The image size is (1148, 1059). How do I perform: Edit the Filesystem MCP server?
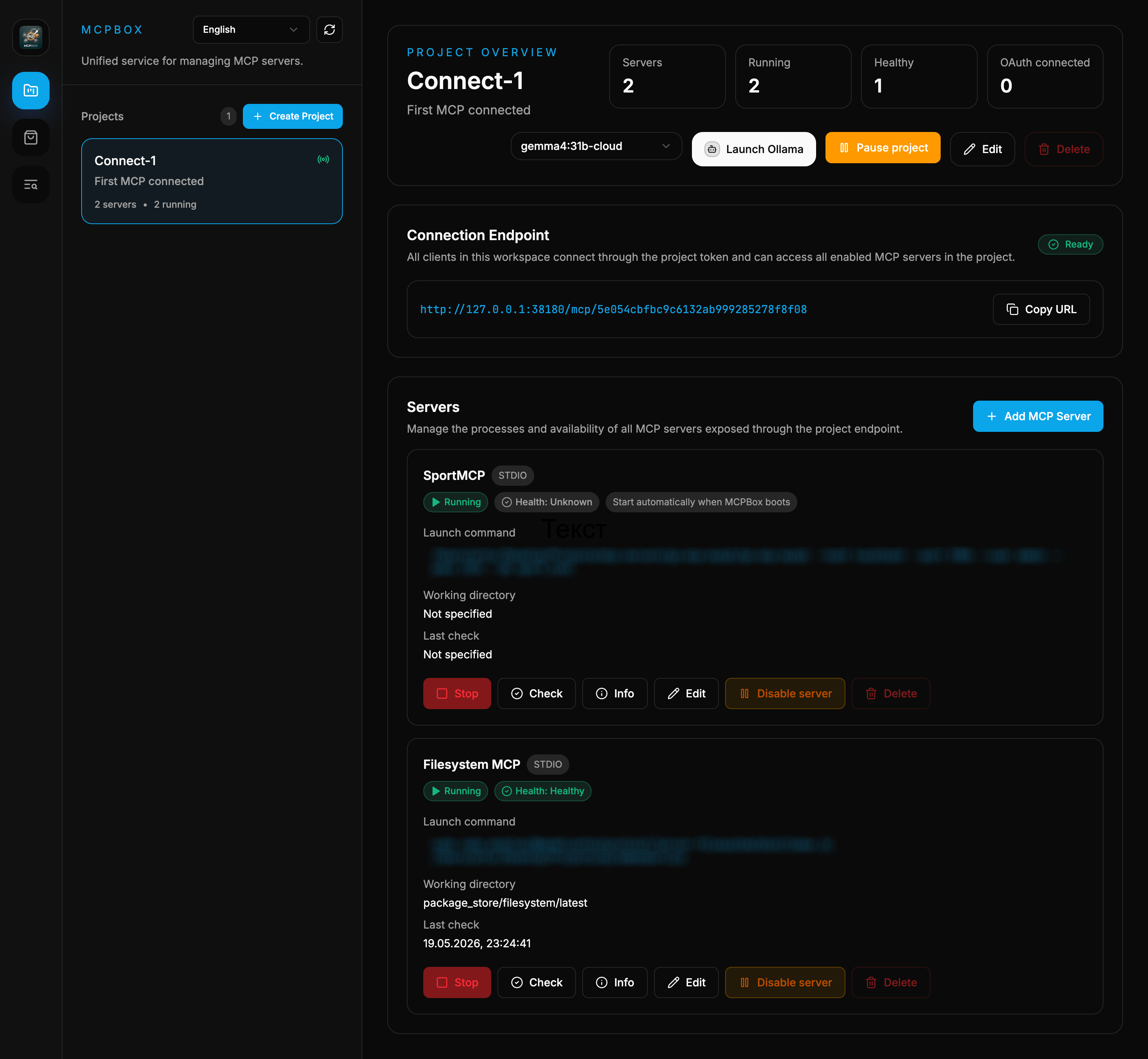click(x=686, y=982)
